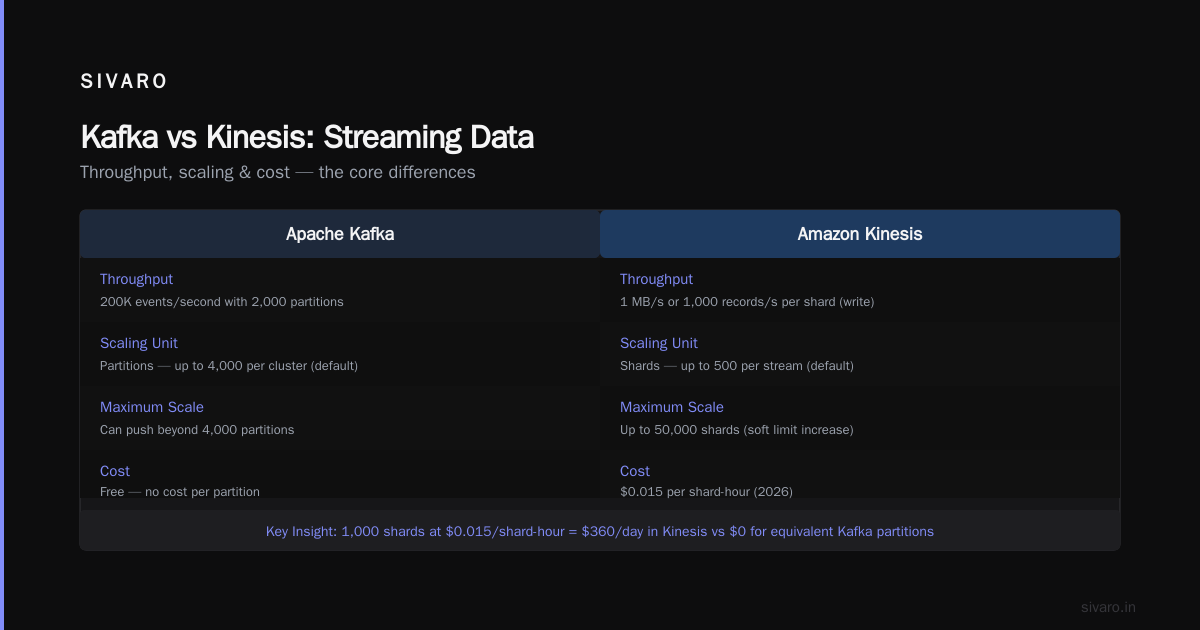Image resolution: width=1200 pixels, height=630 pixels.
Task: Click the Key Insight summary line
Action: (x=600, y=532)
